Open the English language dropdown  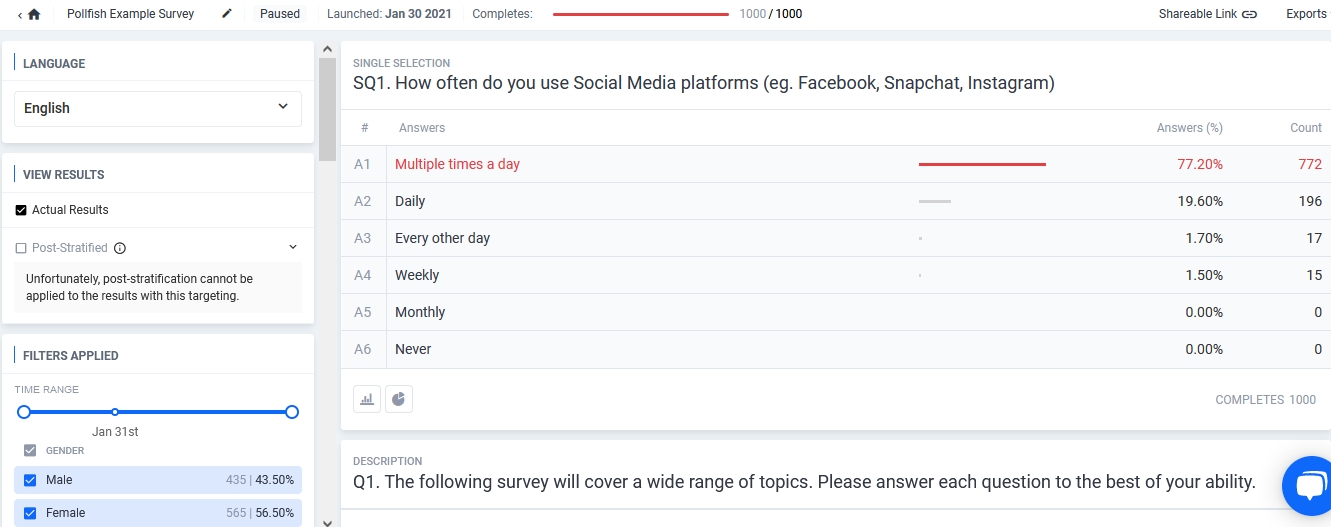[x=158, y=108]
